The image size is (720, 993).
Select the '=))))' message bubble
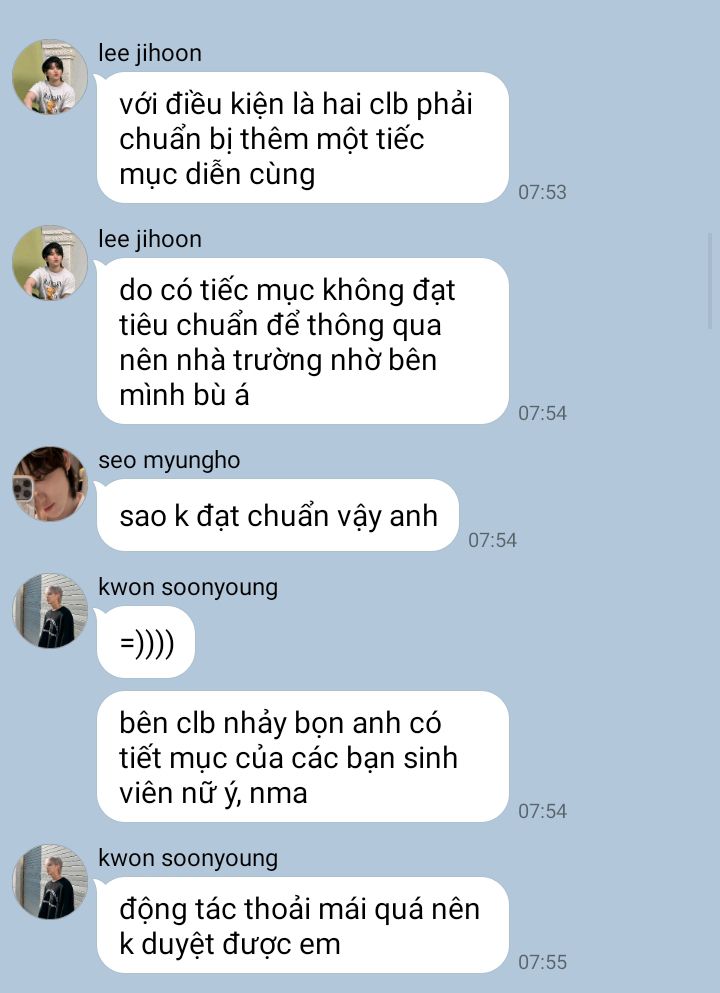[146, 642]
